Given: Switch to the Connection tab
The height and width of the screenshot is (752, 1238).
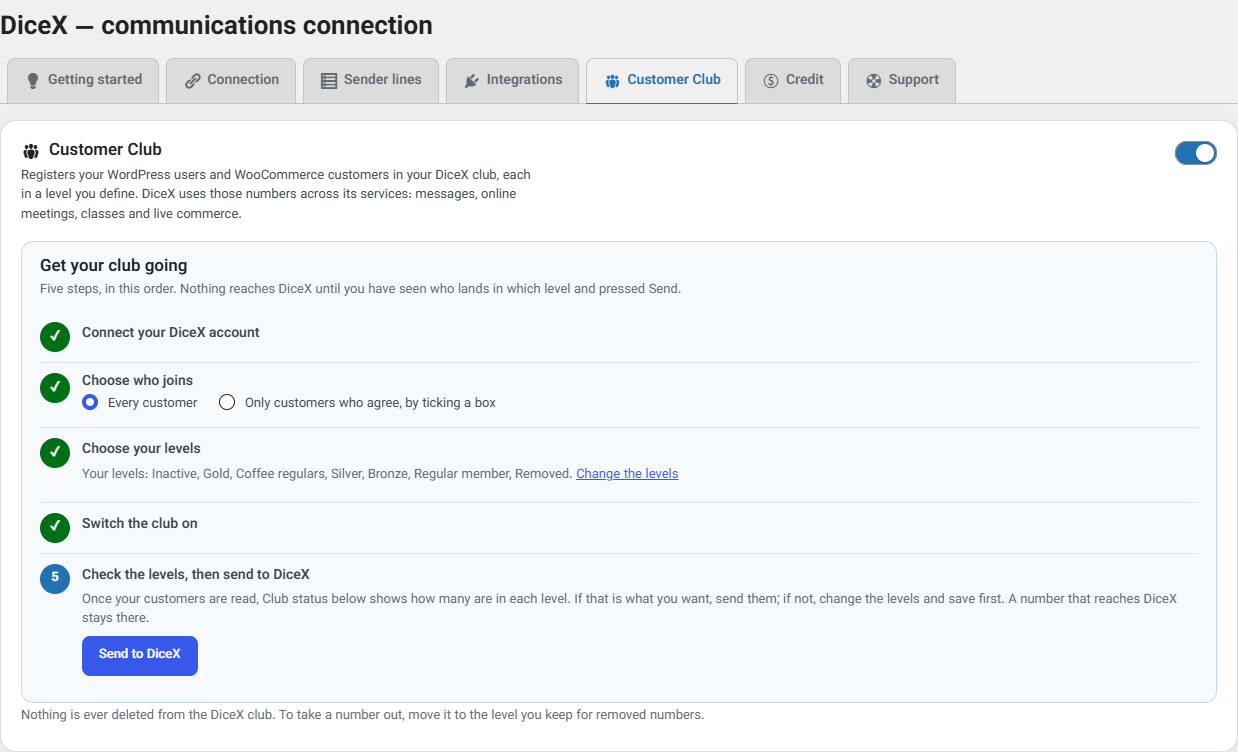Looking at the screenshot, I should click(231, 81).
